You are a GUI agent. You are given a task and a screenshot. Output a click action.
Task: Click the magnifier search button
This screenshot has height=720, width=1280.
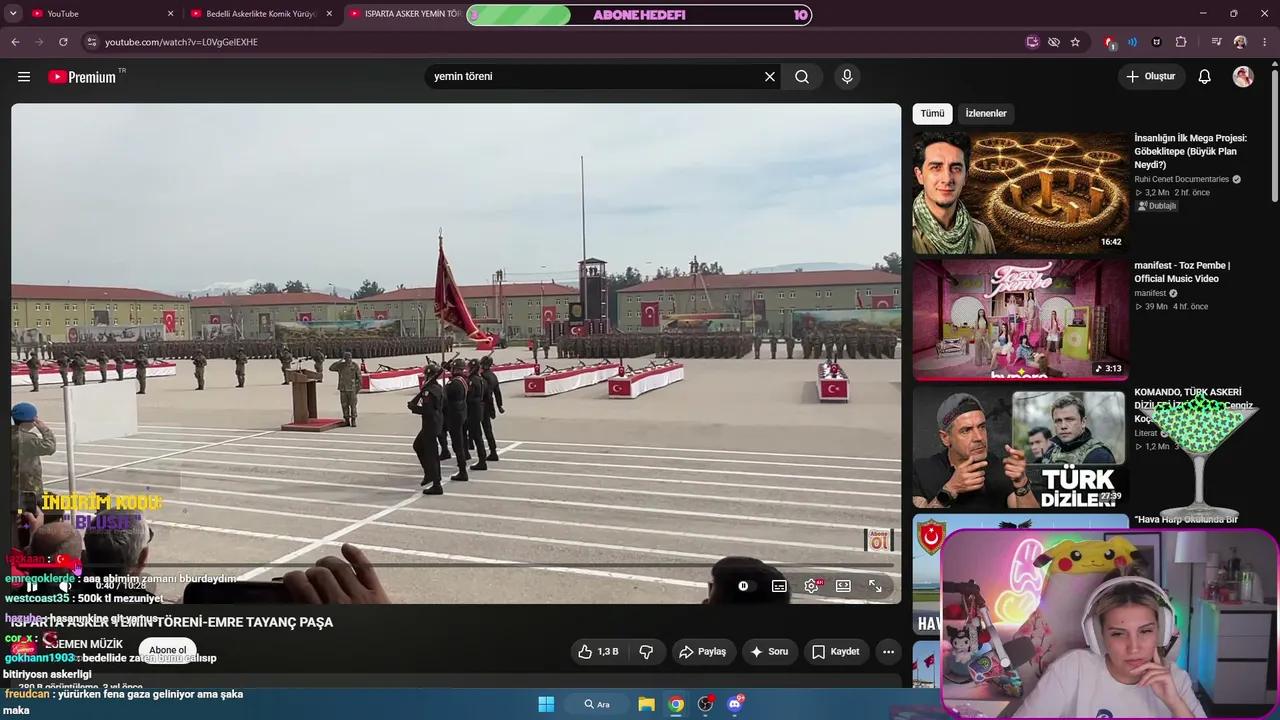click(x=802, y=77)
